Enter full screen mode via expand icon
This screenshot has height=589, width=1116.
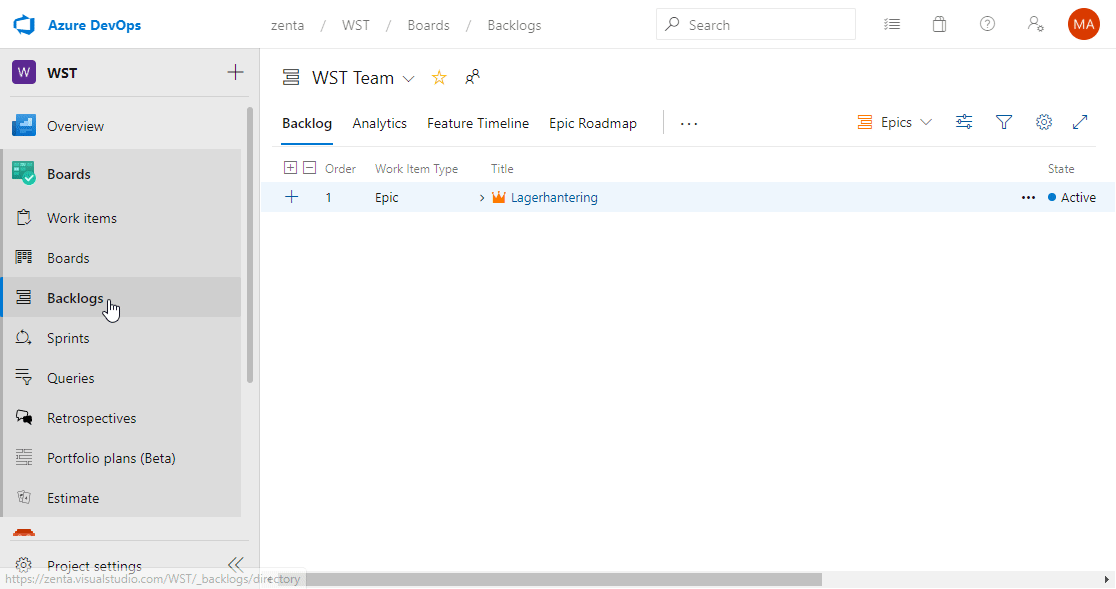click(x=1080, y=121)
